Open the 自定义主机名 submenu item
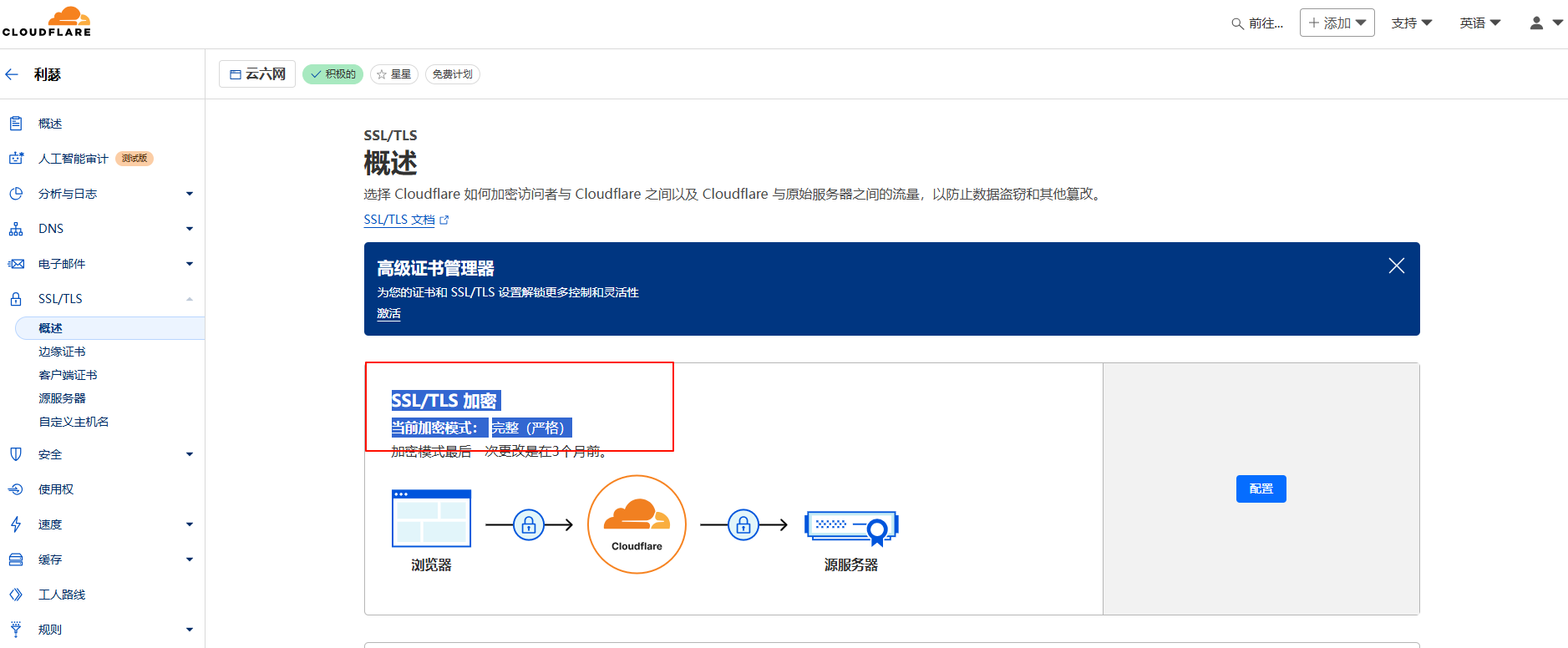The height and width of the screenshot is (648, 1568). 74,422
